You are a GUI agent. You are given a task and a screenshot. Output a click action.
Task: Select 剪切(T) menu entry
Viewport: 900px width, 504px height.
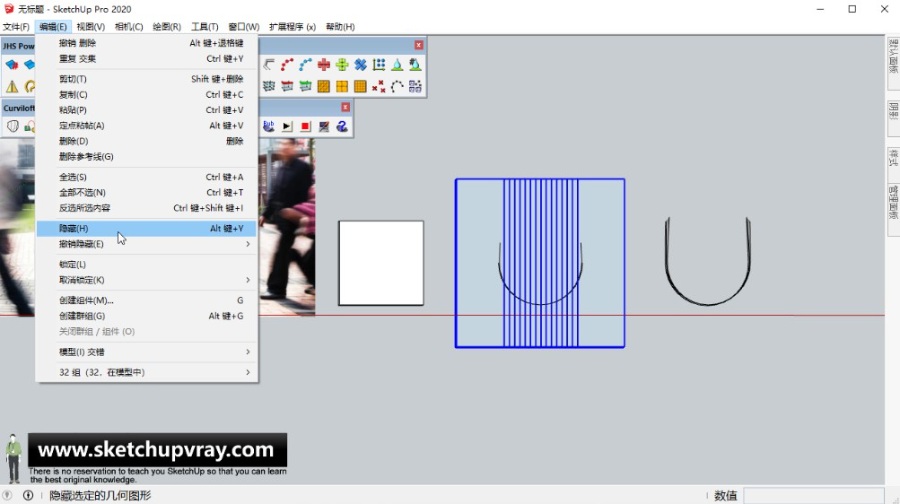point(146,79)
